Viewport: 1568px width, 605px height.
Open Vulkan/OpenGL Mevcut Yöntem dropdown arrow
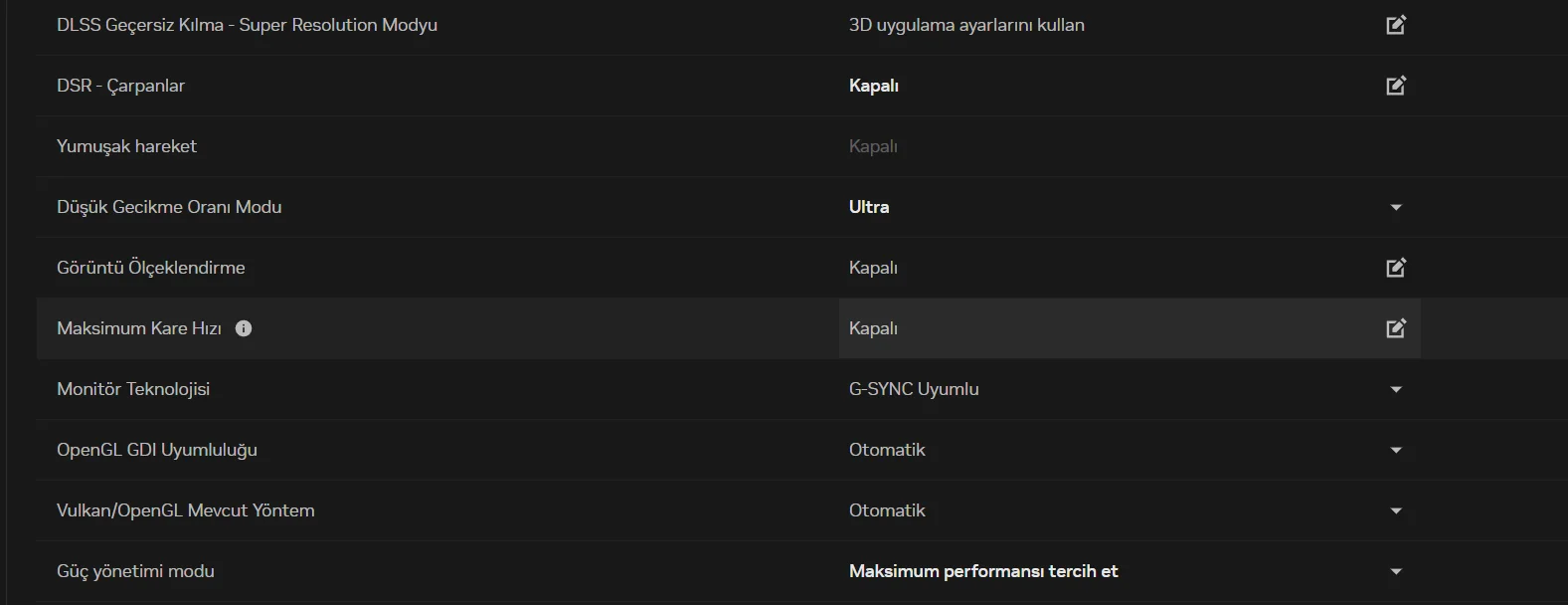click(1396, 510)
